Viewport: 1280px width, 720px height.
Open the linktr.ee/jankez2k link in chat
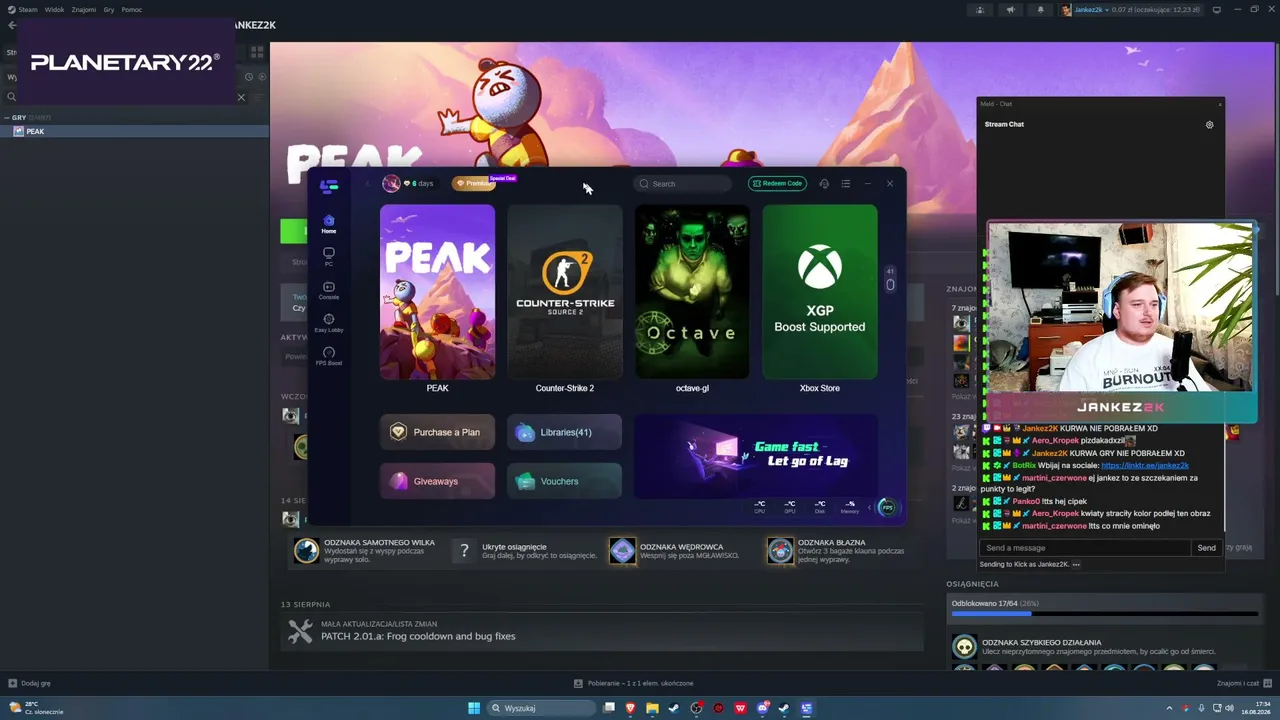point(1145,465)
